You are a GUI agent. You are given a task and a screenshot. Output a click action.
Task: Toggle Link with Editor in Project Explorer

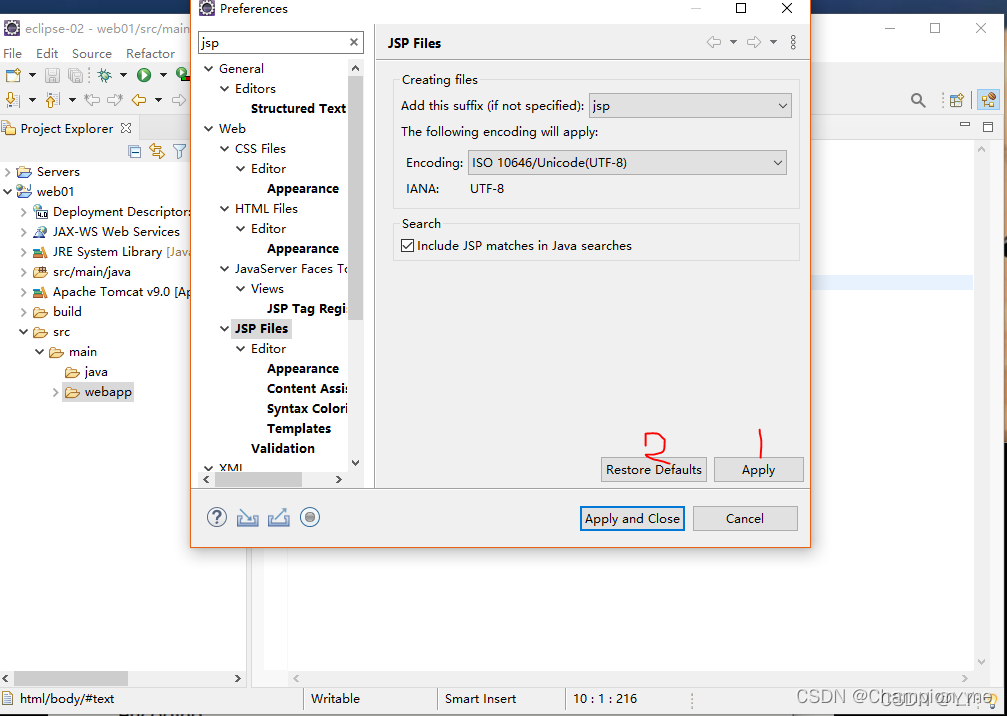point(157,152)
